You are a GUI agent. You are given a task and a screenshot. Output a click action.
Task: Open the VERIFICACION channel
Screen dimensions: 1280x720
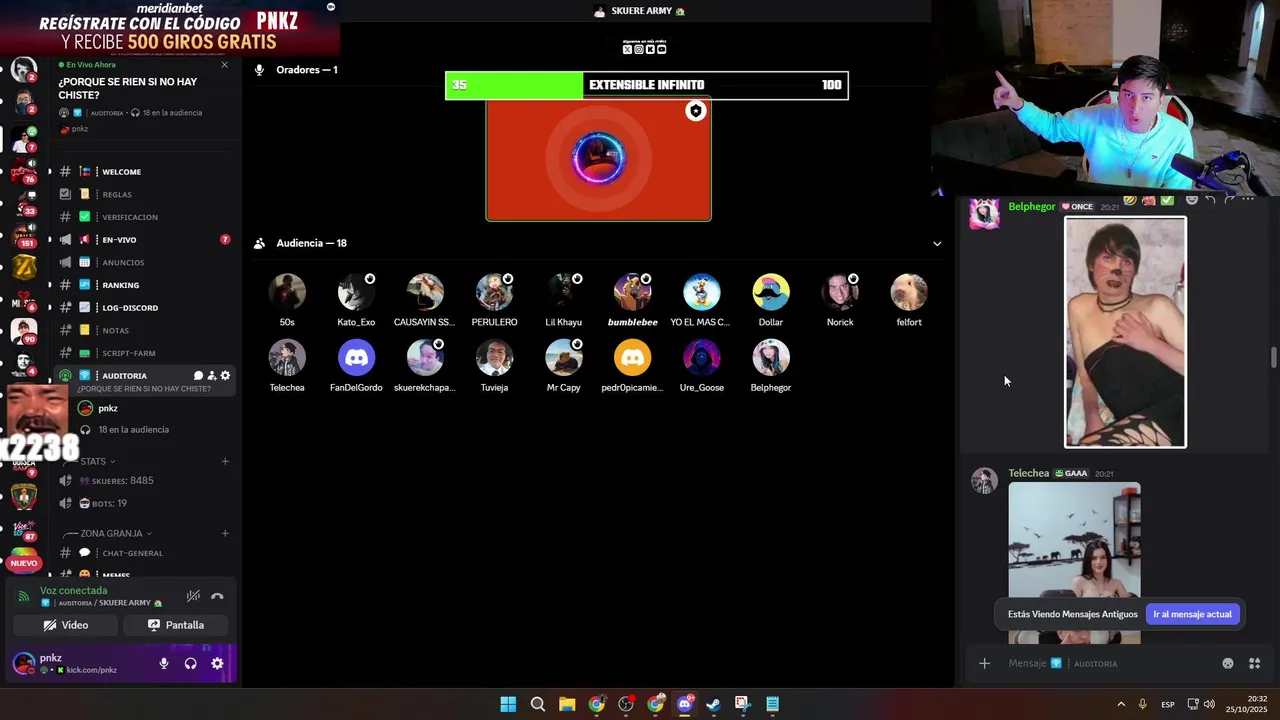pyautogui.click(x=143, y=217)
